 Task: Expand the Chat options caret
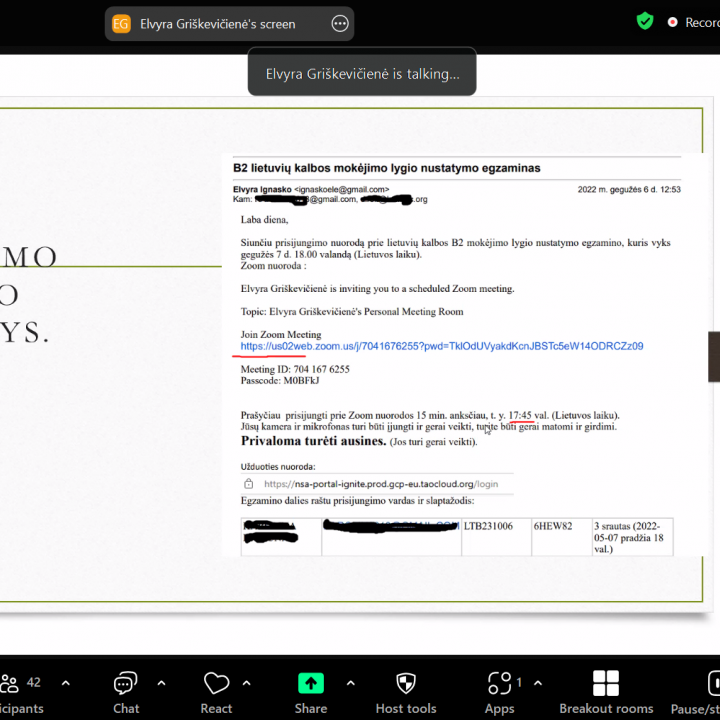[161, 683]
